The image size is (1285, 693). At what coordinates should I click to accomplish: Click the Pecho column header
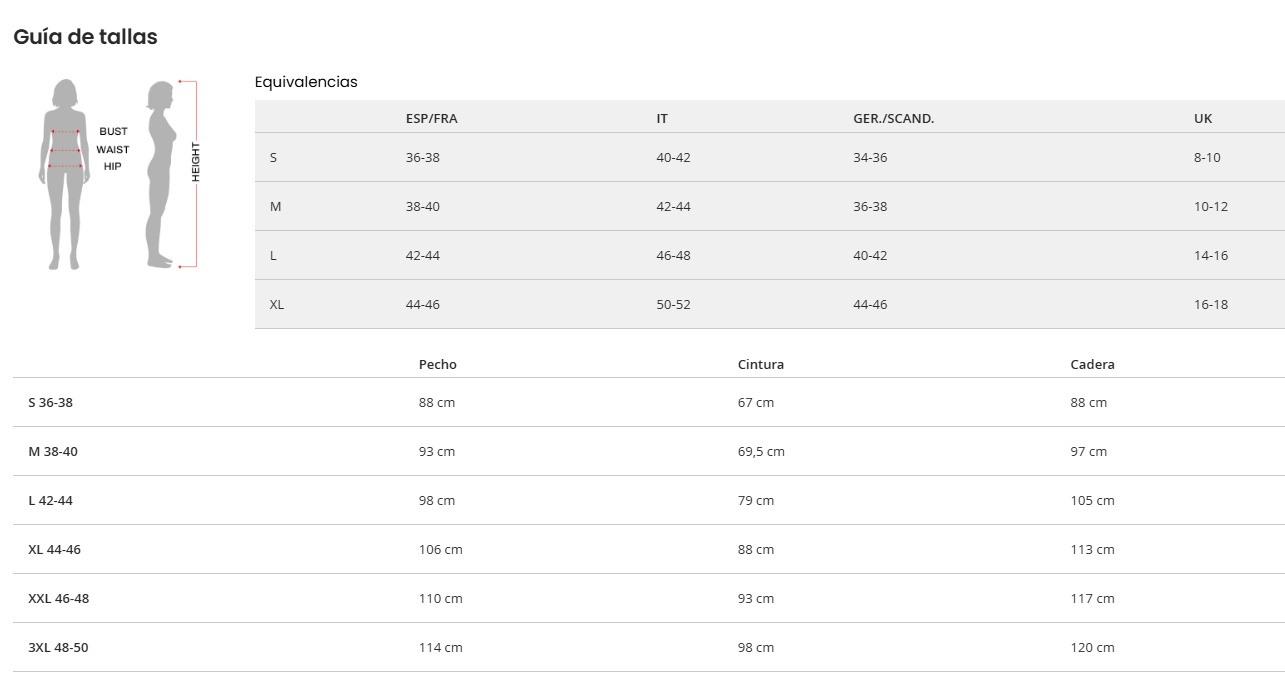tap(437, 364)
